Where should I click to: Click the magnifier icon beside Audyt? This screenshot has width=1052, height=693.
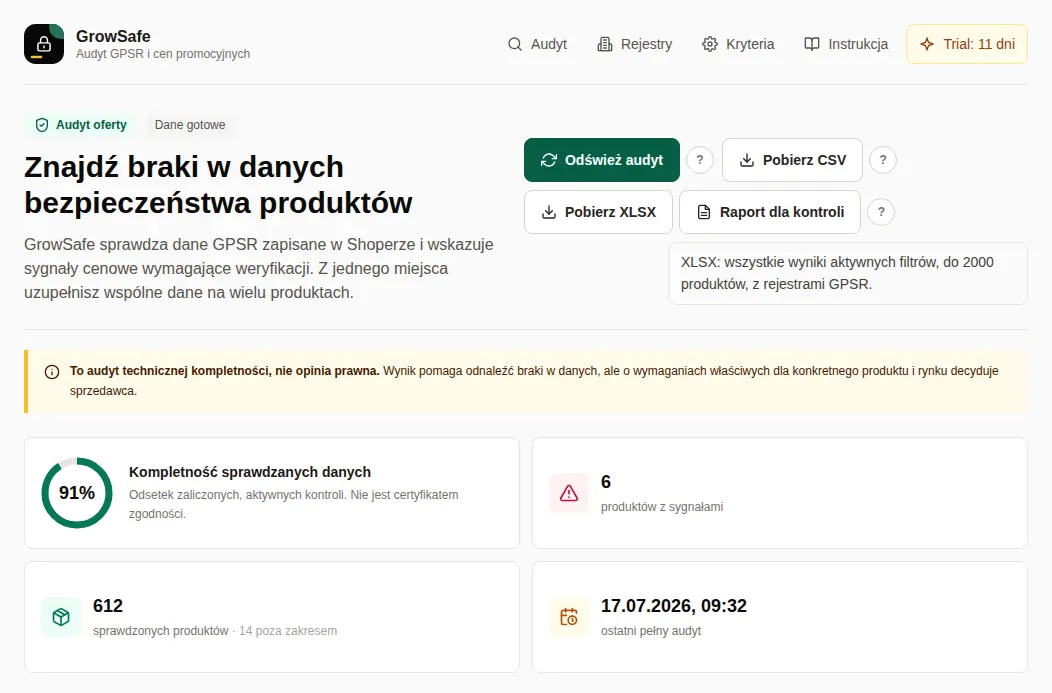(x=515, y=44)
